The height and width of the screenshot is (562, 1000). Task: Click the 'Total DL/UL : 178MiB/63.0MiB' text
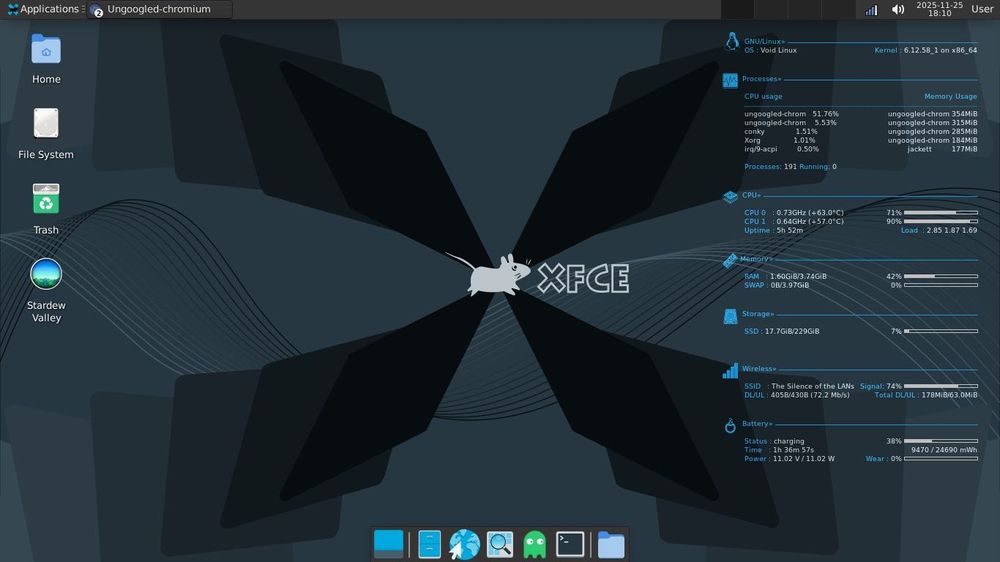point(925,395)
